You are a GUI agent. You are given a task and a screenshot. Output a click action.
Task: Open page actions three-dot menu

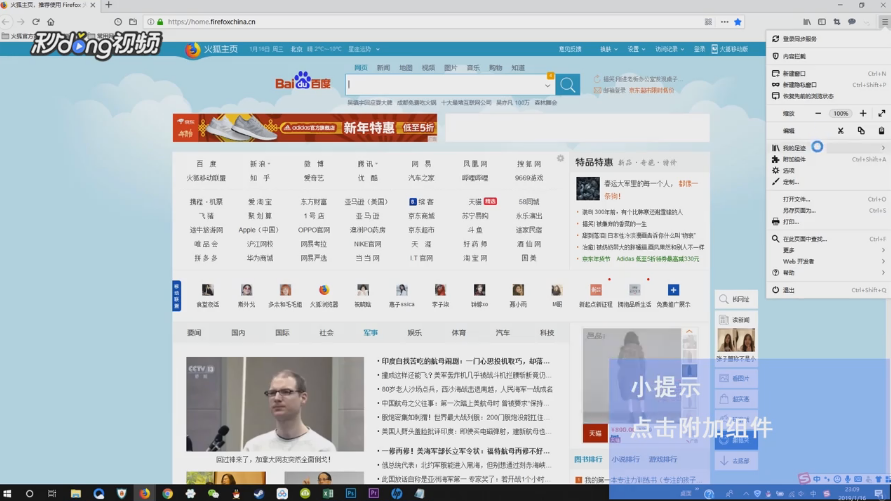[724, 22]
